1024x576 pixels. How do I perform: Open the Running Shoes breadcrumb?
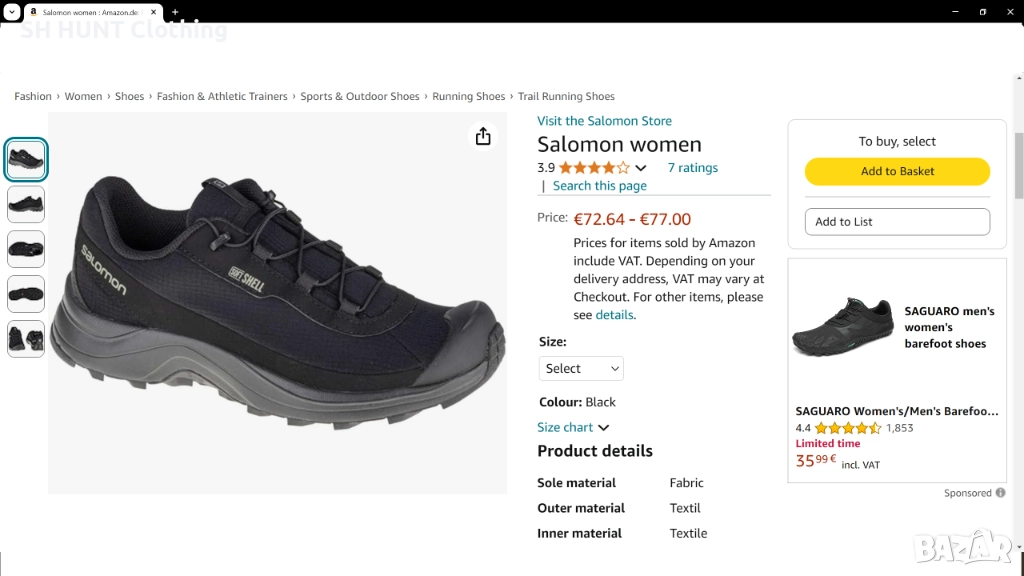tap(468, 96)
